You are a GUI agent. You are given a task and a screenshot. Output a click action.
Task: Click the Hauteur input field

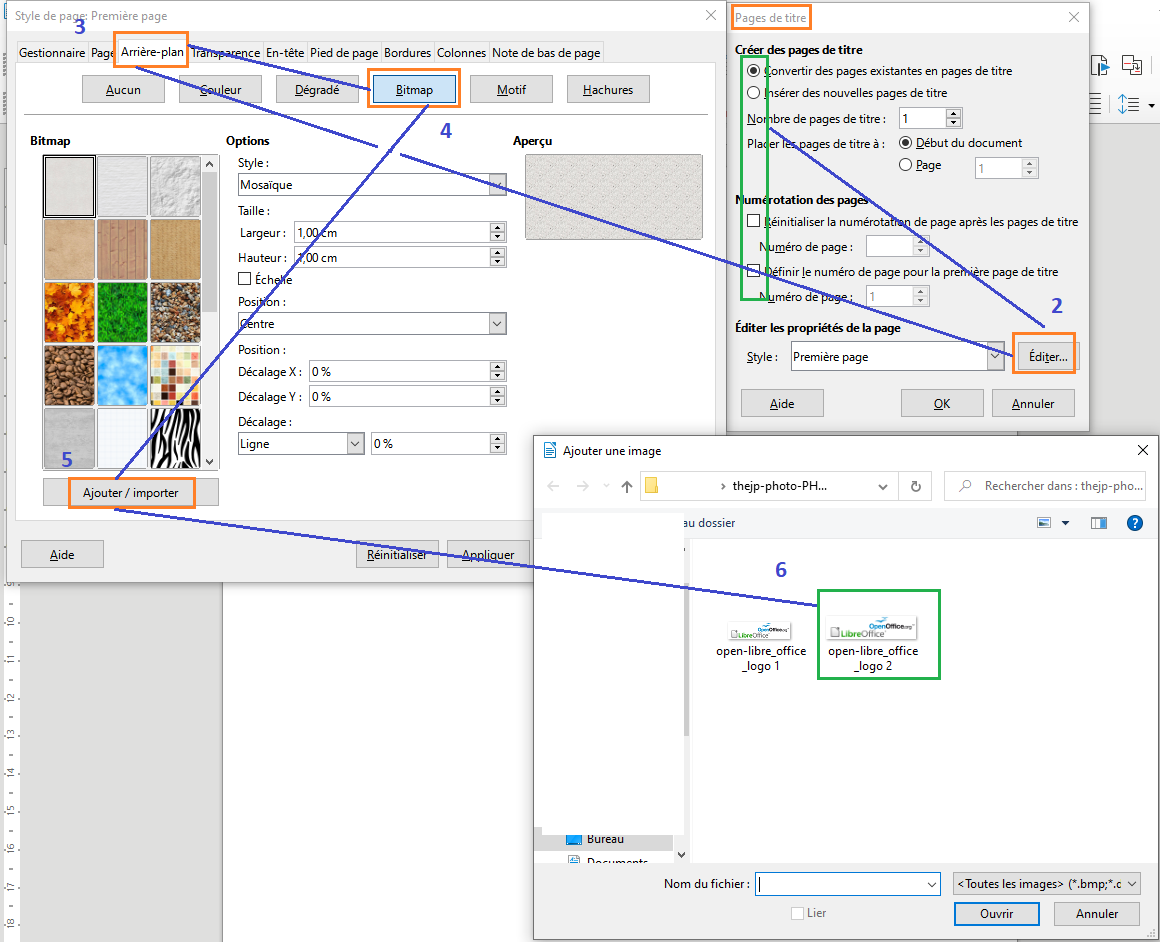[x=392, y=258]
